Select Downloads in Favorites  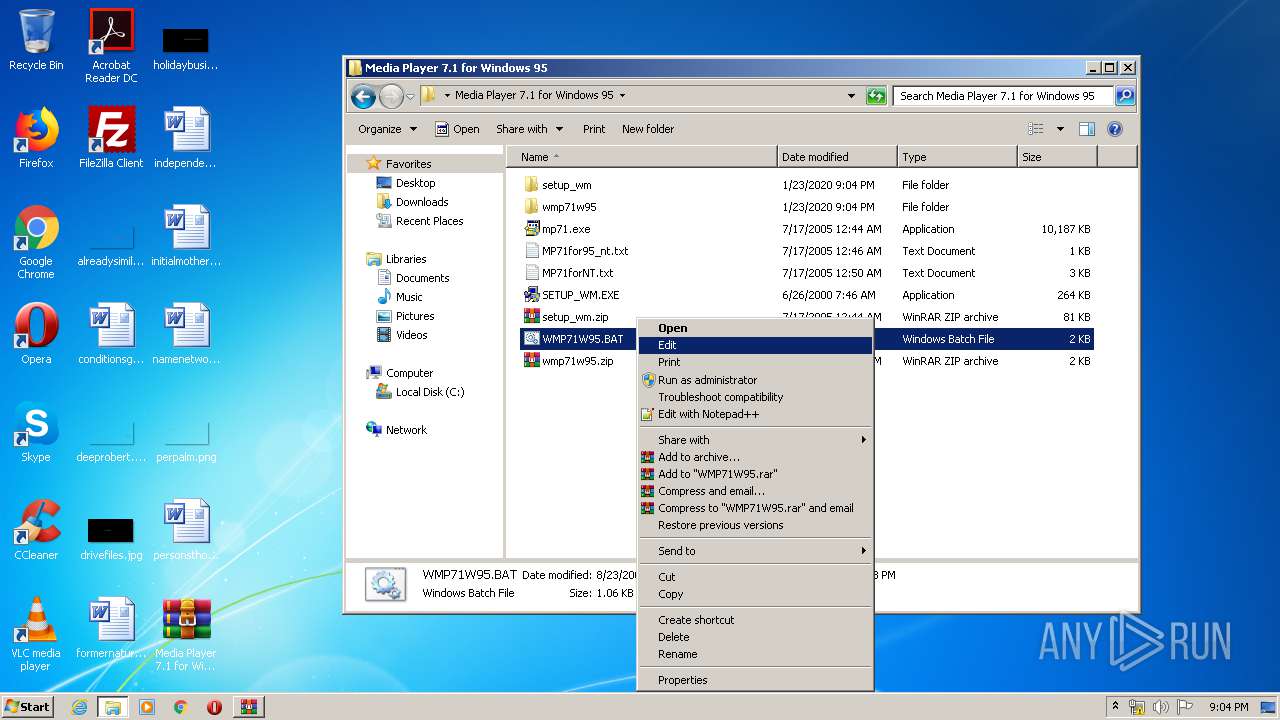pyautogui.click(x=422, y=202)
